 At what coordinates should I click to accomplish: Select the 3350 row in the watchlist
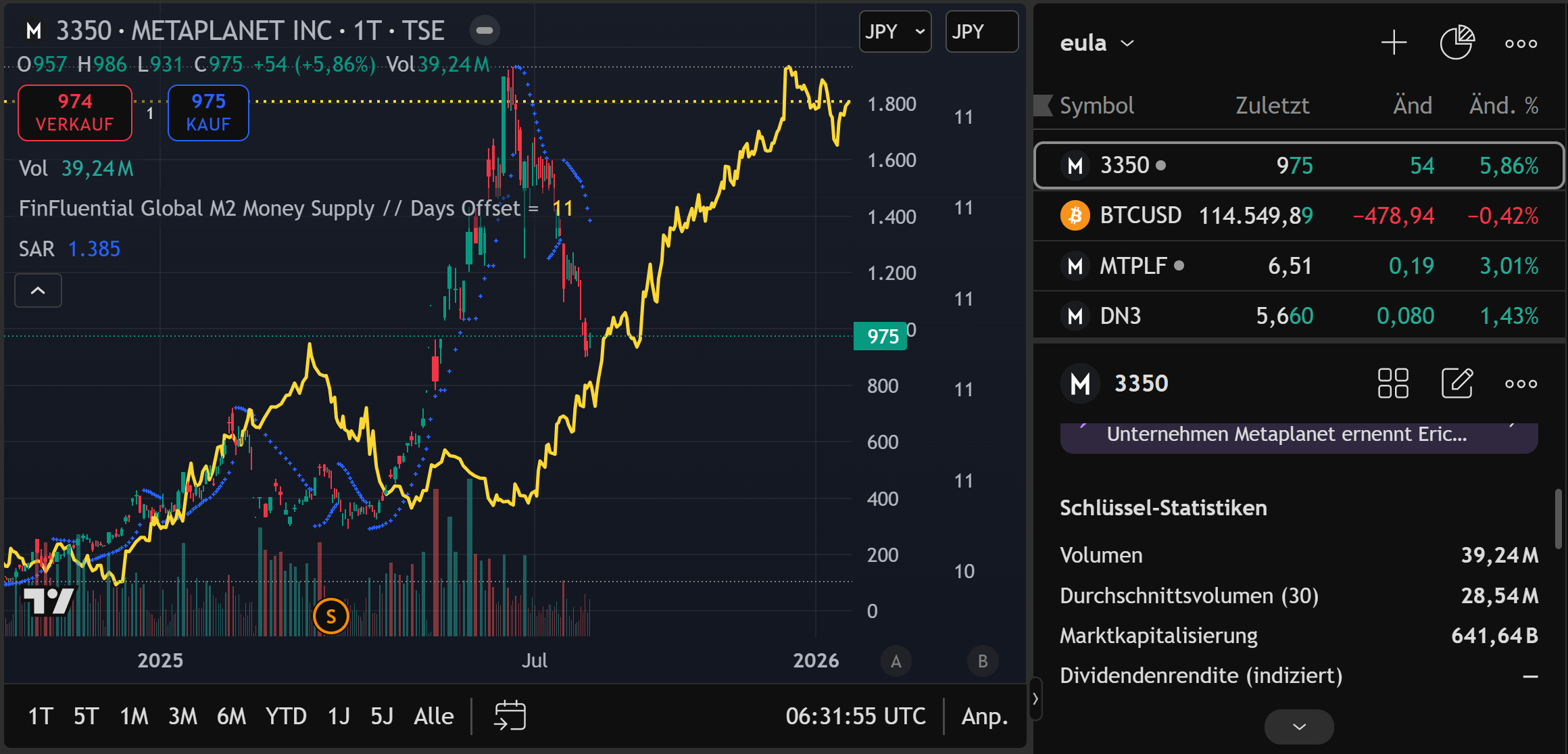pos(1299,165)
